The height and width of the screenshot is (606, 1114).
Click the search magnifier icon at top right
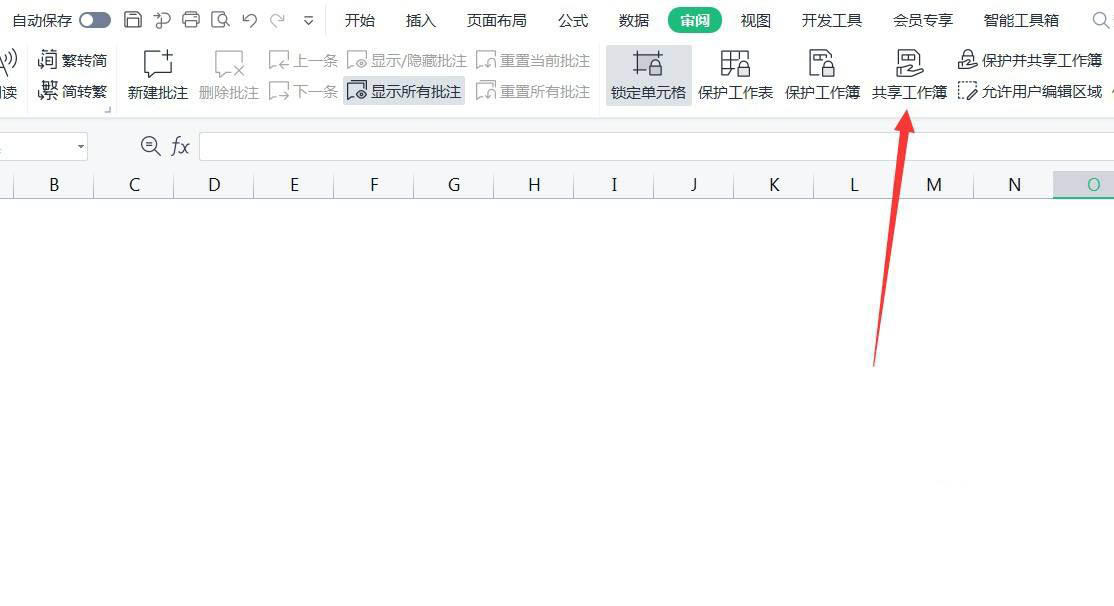(1101, 21)
